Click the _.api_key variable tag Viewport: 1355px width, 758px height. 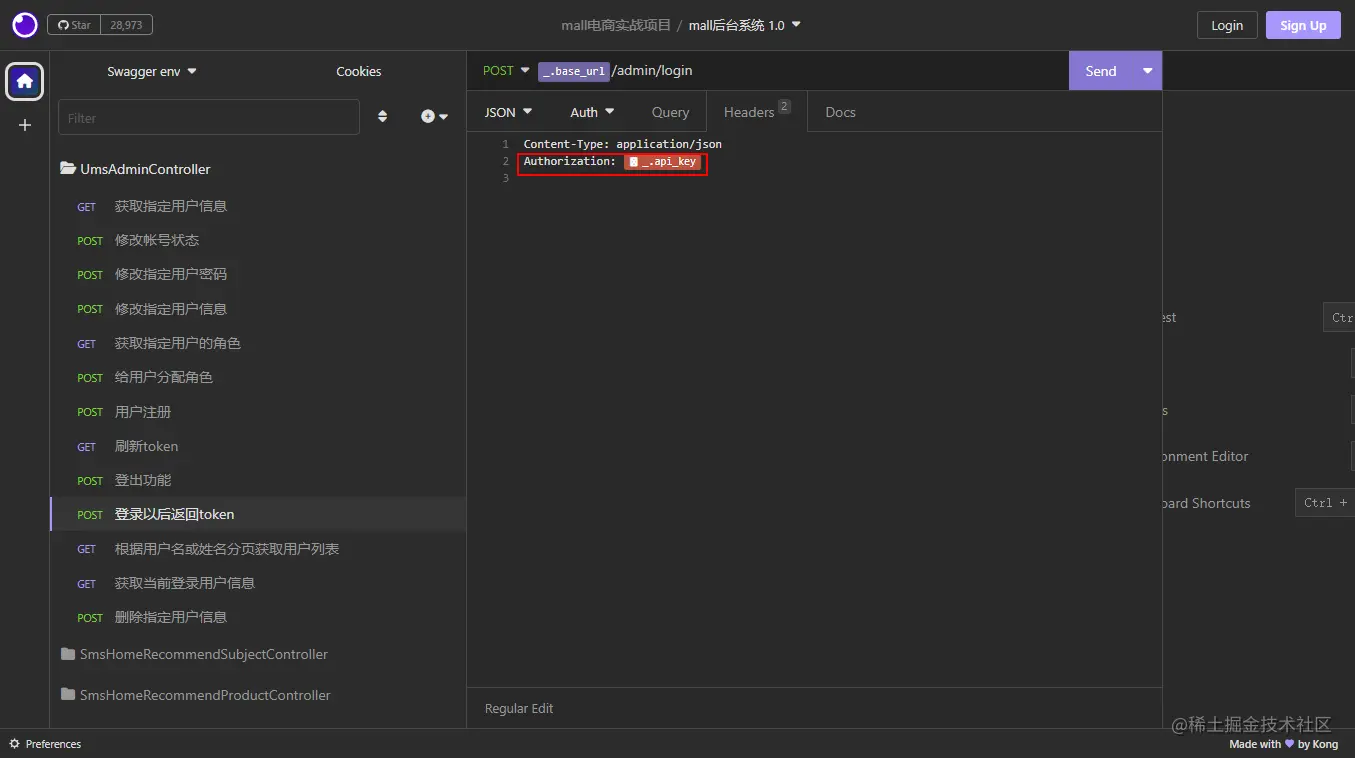tap(663, 161)
